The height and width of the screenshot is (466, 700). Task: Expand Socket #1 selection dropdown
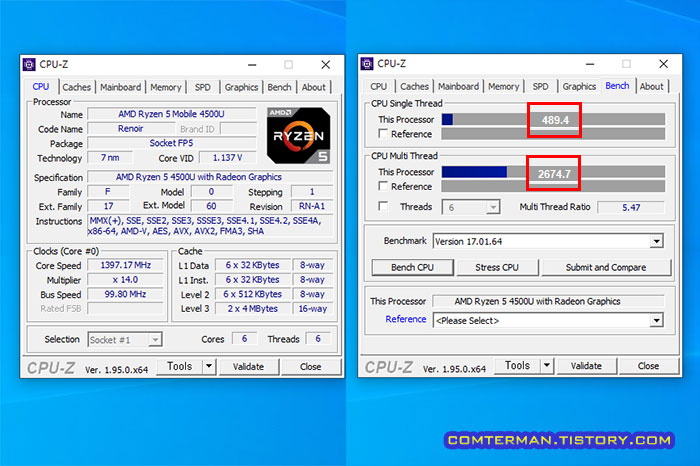154,340
